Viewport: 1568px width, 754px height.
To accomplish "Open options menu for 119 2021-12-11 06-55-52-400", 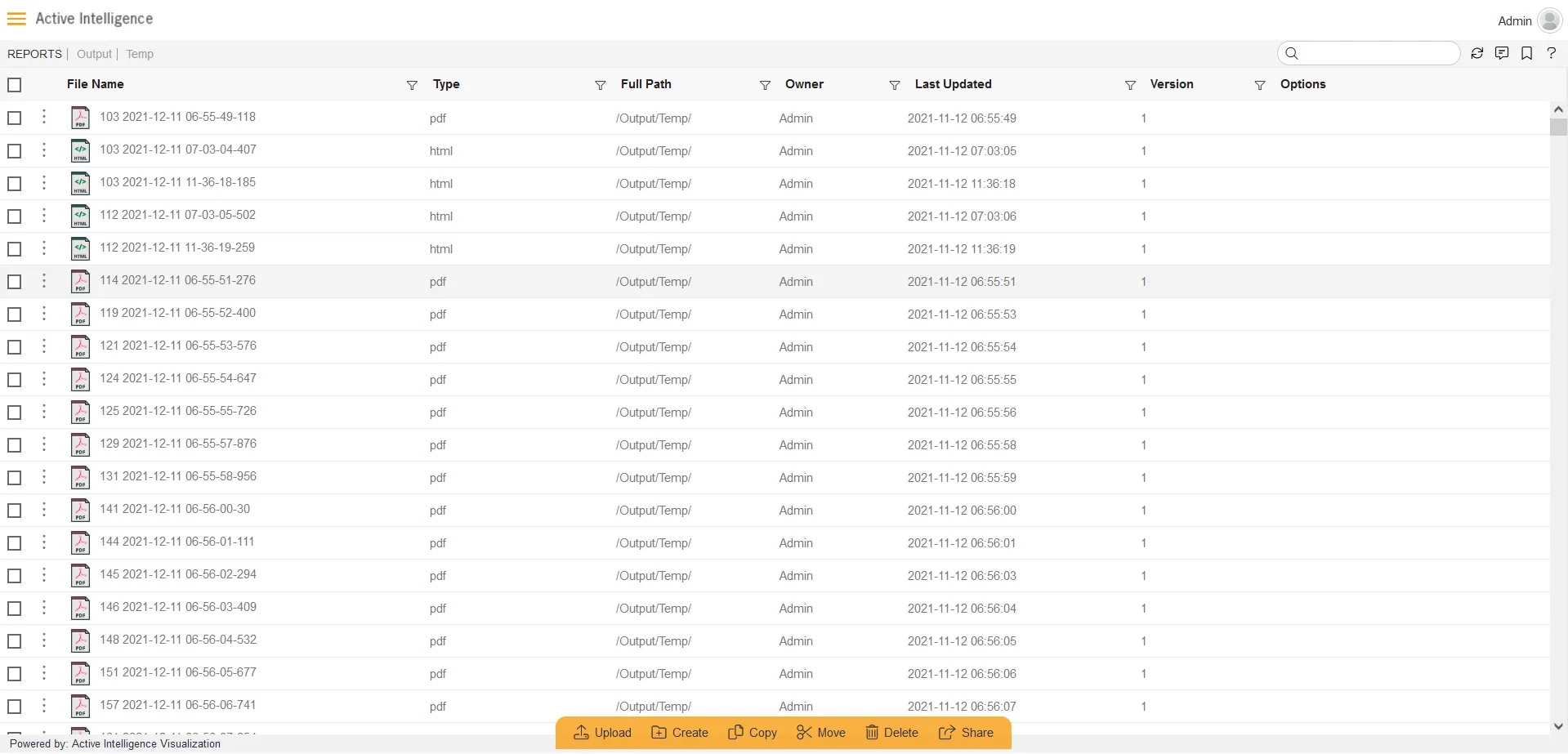I will click(44, 313).
